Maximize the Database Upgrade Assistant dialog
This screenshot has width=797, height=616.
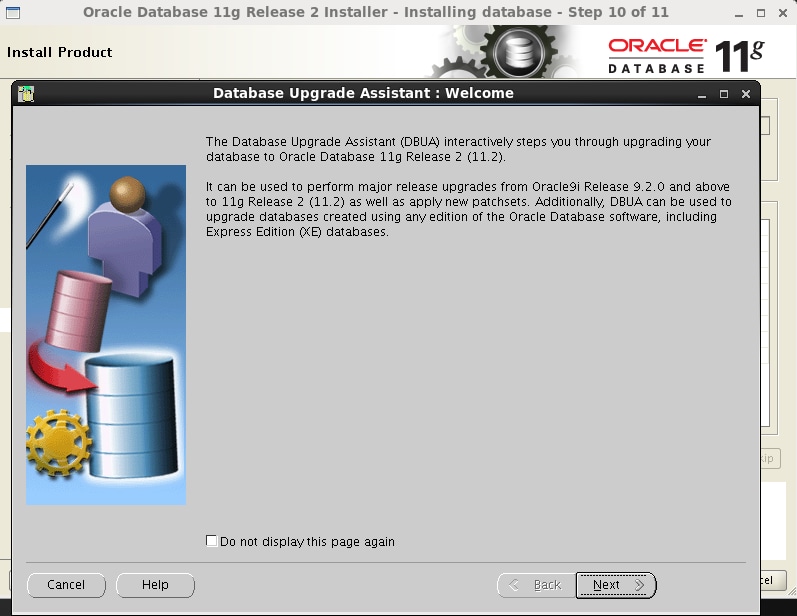click(724, 94)
